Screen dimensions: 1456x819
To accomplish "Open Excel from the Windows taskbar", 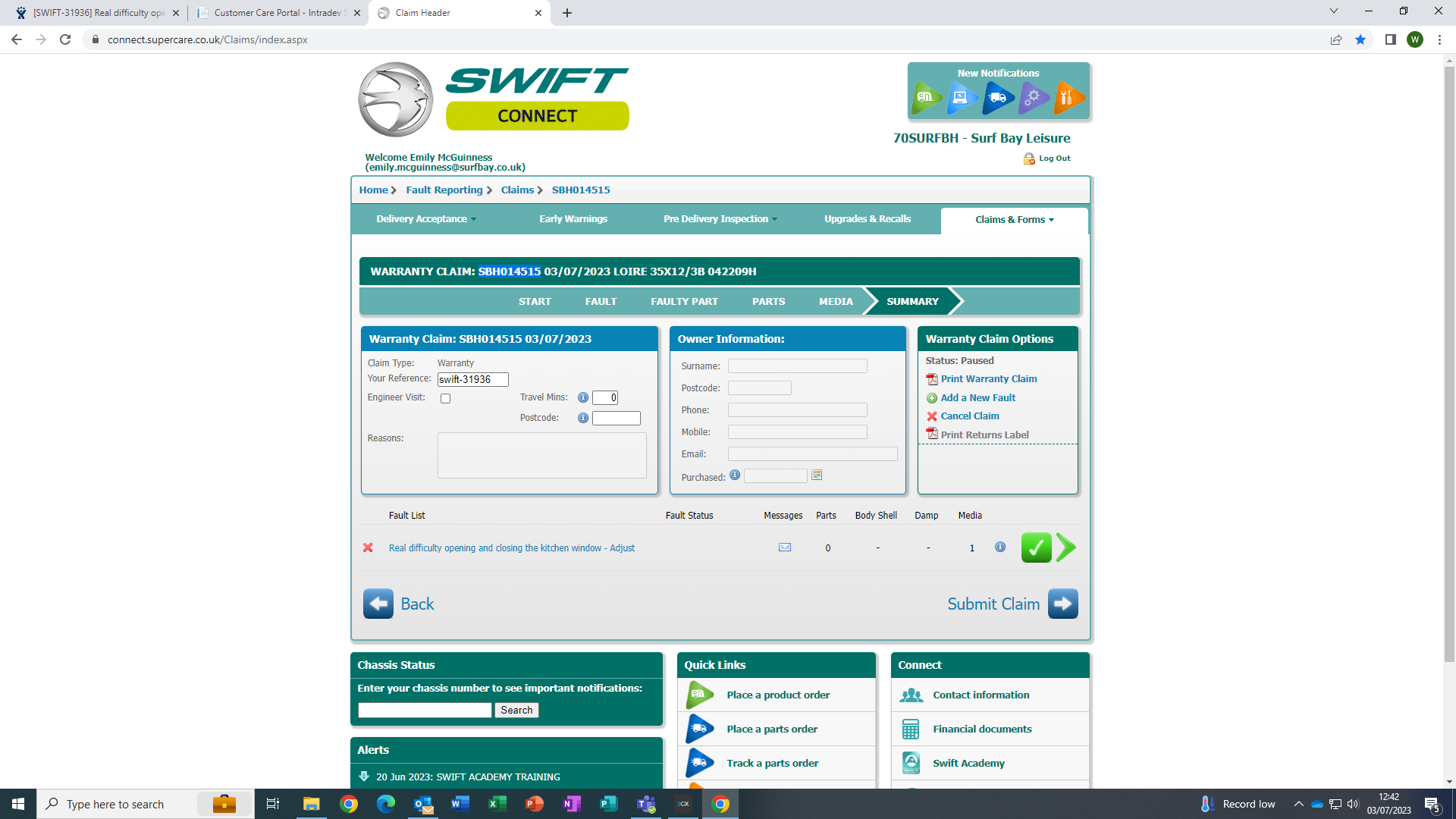I will 497,804.
